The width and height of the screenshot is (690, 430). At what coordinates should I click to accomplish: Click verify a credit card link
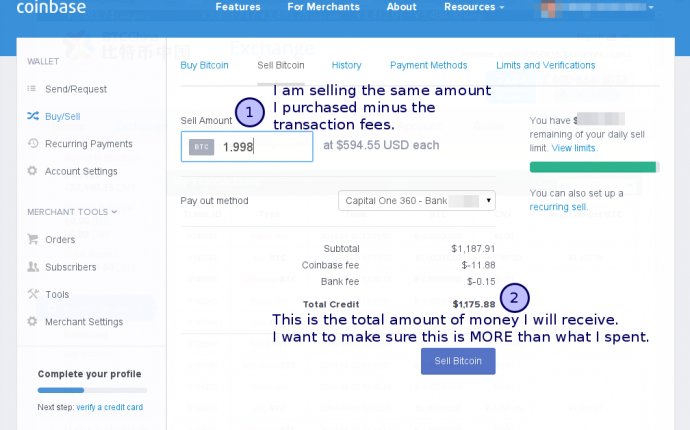(x=110, y=407)
